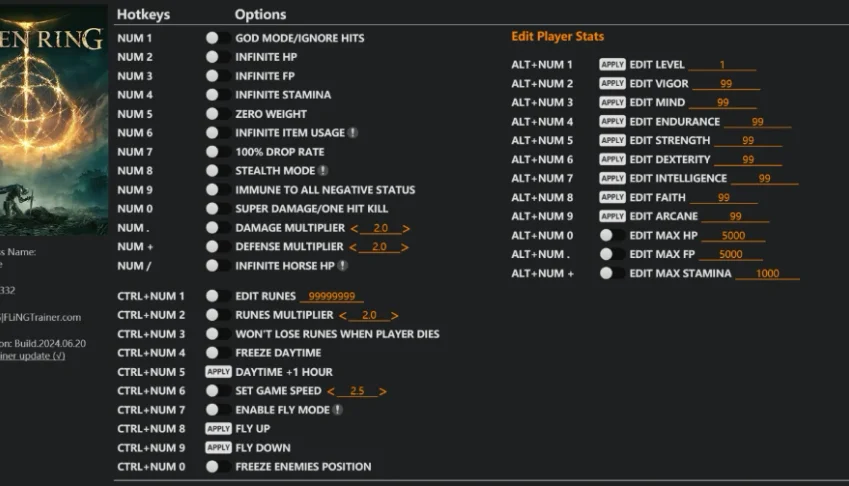Apply the Edit Arcane value
The height and width of the screenshot is (486, 849).
tap(612, 216)
